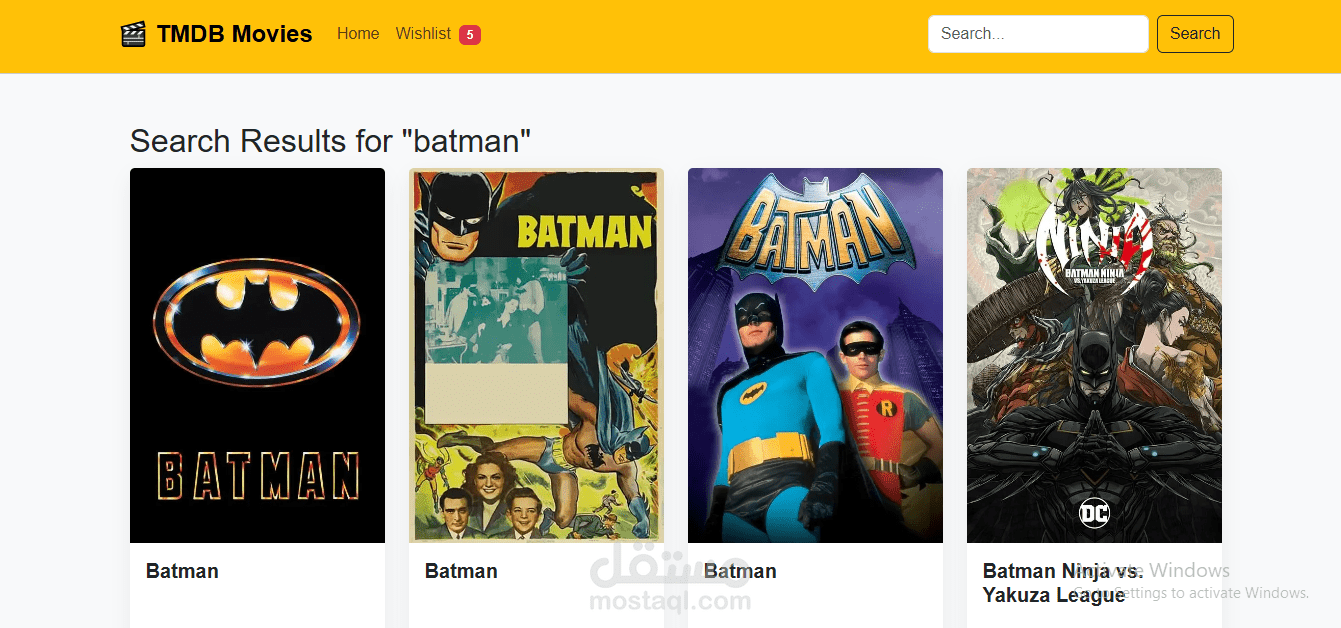The width and height of the screenshot is (1341, 628).
Task: Click the winged BATMAN logo above Robin
Action: pos(815,232)
